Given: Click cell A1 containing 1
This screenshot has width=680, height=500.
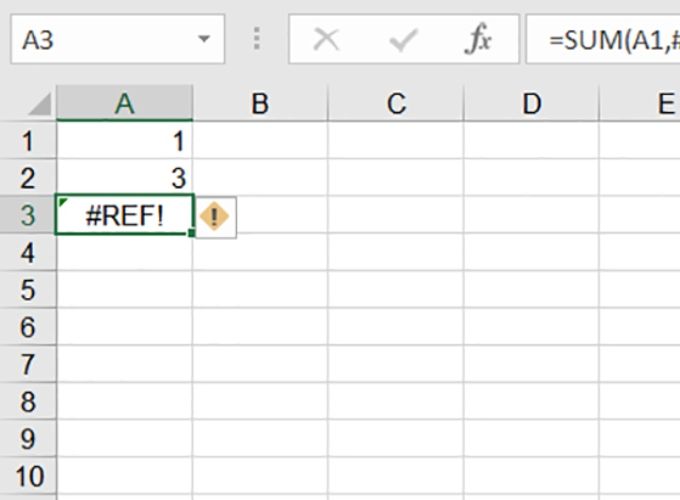Looking at the screenshot, I should 124,141.
